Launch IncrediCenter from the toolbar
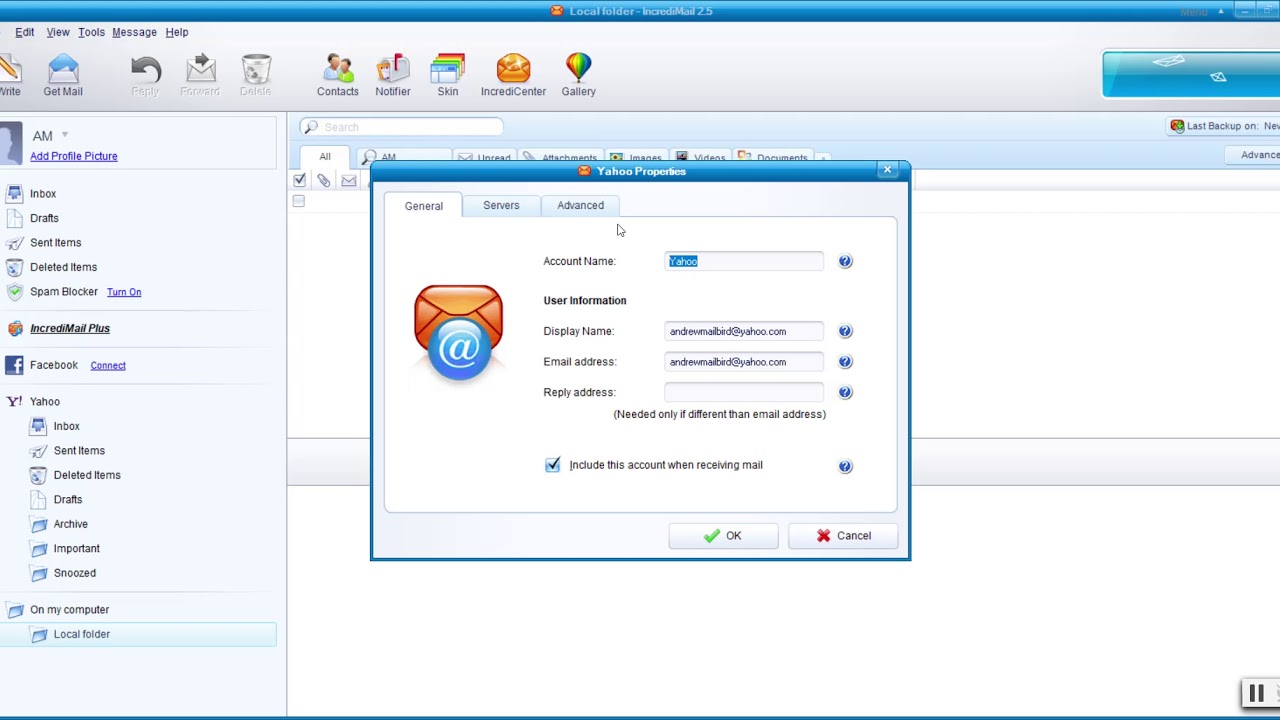The height and width of the screenshot is (720, 1280). coord(513,76)
